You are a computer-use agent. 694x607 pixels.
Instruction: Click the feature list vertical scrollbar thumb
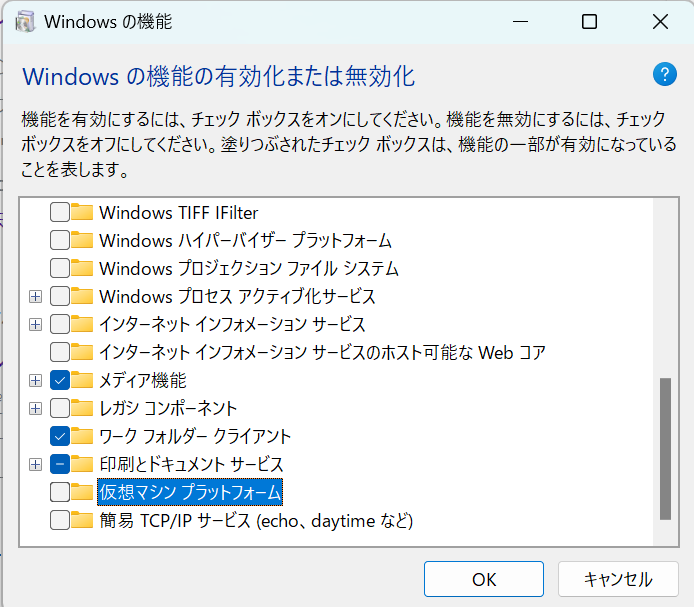coord(665,448)
